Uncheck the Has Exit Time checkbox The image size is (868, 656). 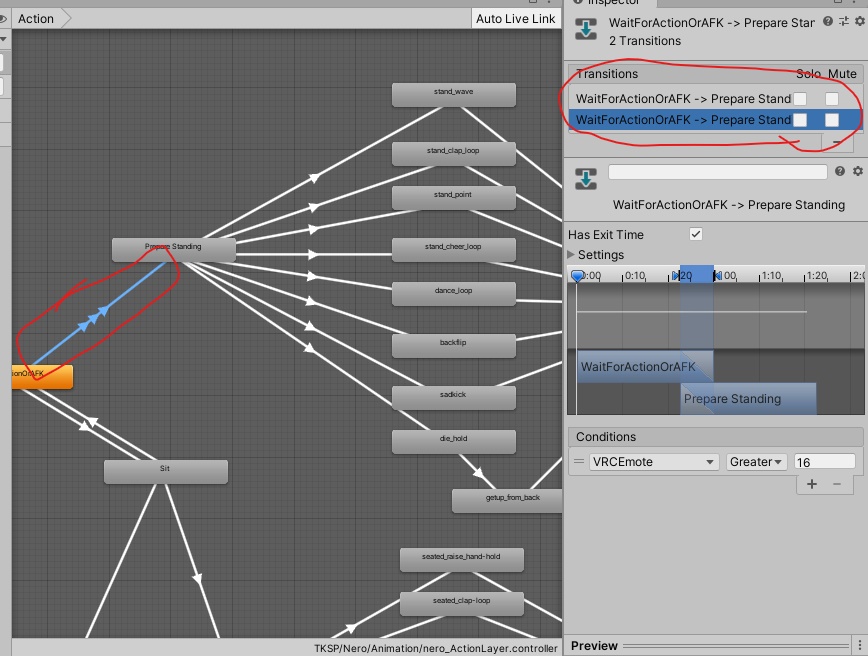pyautogui.click(x=696, y=234)
